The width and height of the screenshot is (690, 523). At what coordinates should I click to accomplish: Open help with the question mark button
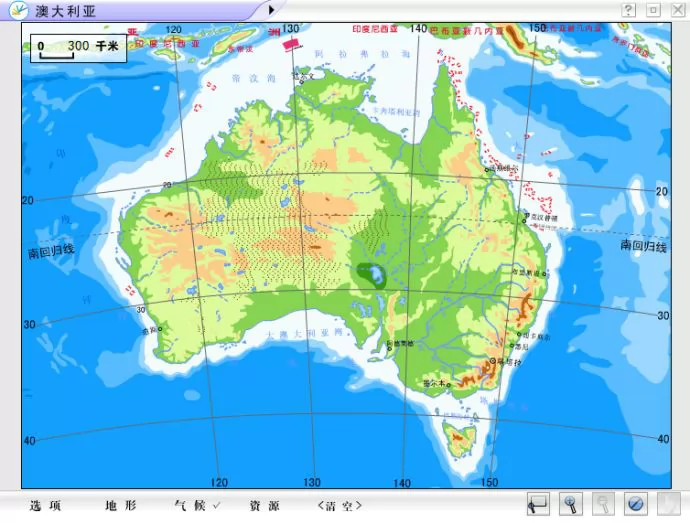[x=629, y=10]
